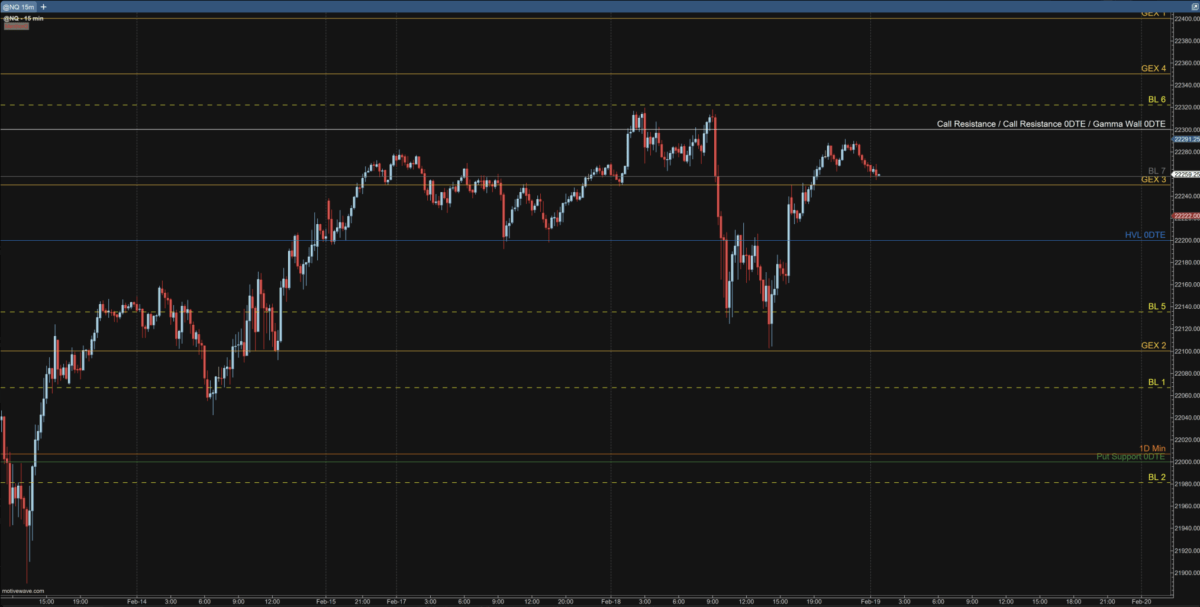Select the HVL 0DTE level label
Screen dimensions: 1200x607
pyautogui.click(x=1144, y=235)
